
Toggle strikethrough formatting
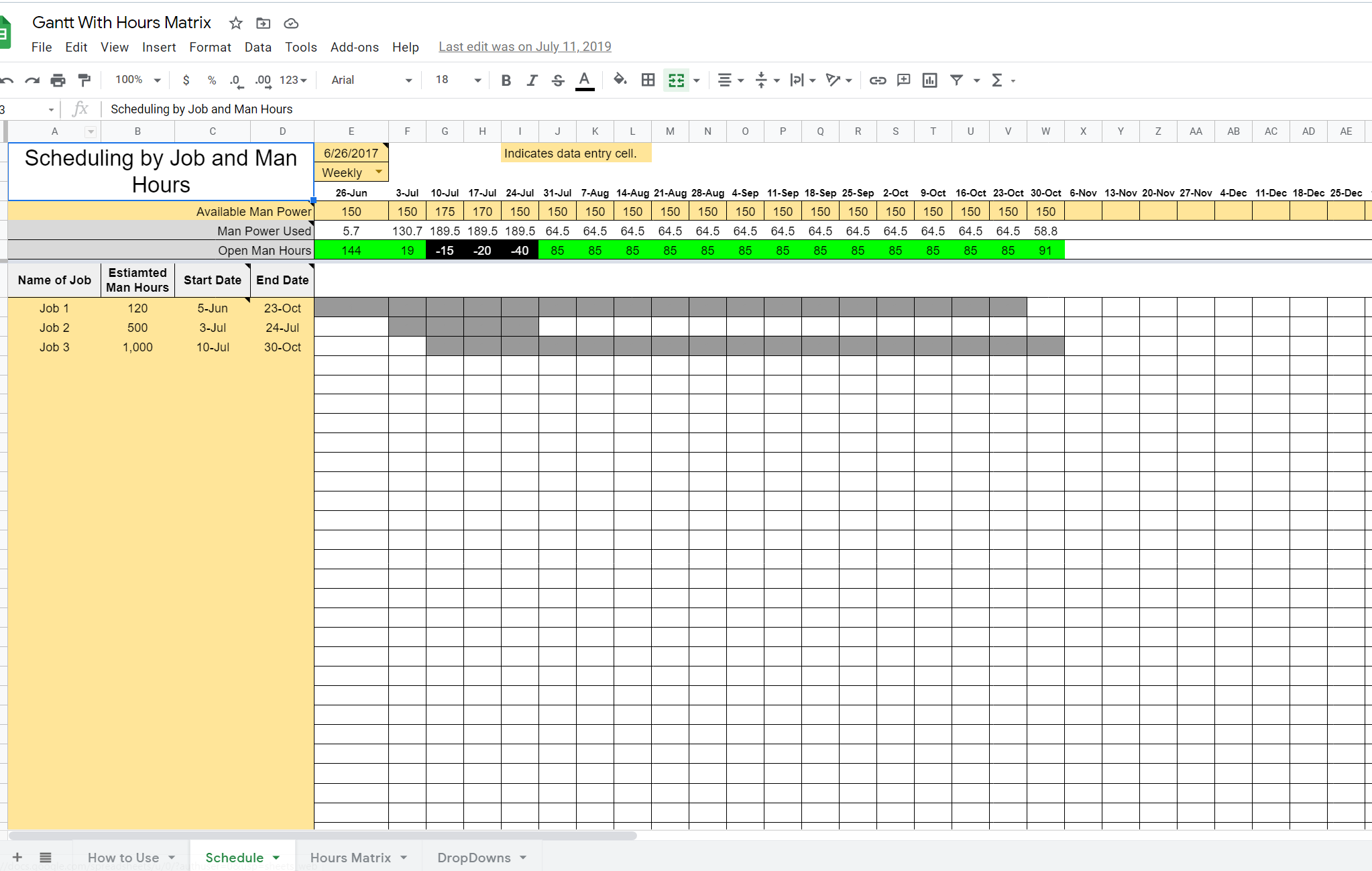[558, 80]
